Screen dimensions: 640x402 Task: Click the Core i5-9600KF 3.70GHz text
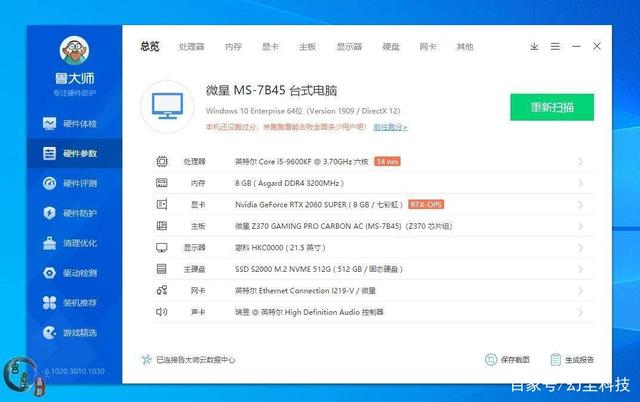click(302, 162)
